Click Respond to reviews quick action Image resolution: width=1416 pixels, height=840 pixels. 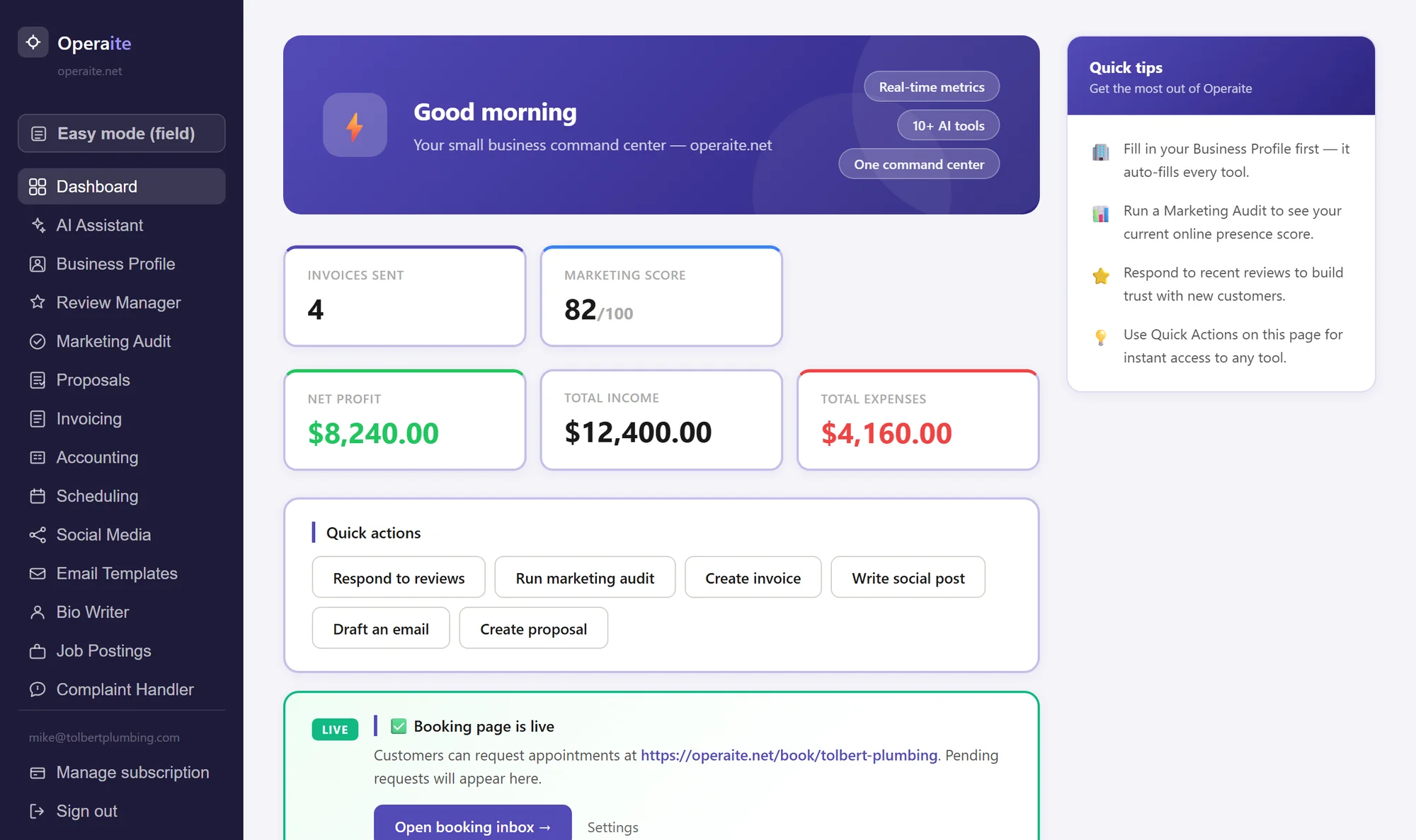(399, 577)
